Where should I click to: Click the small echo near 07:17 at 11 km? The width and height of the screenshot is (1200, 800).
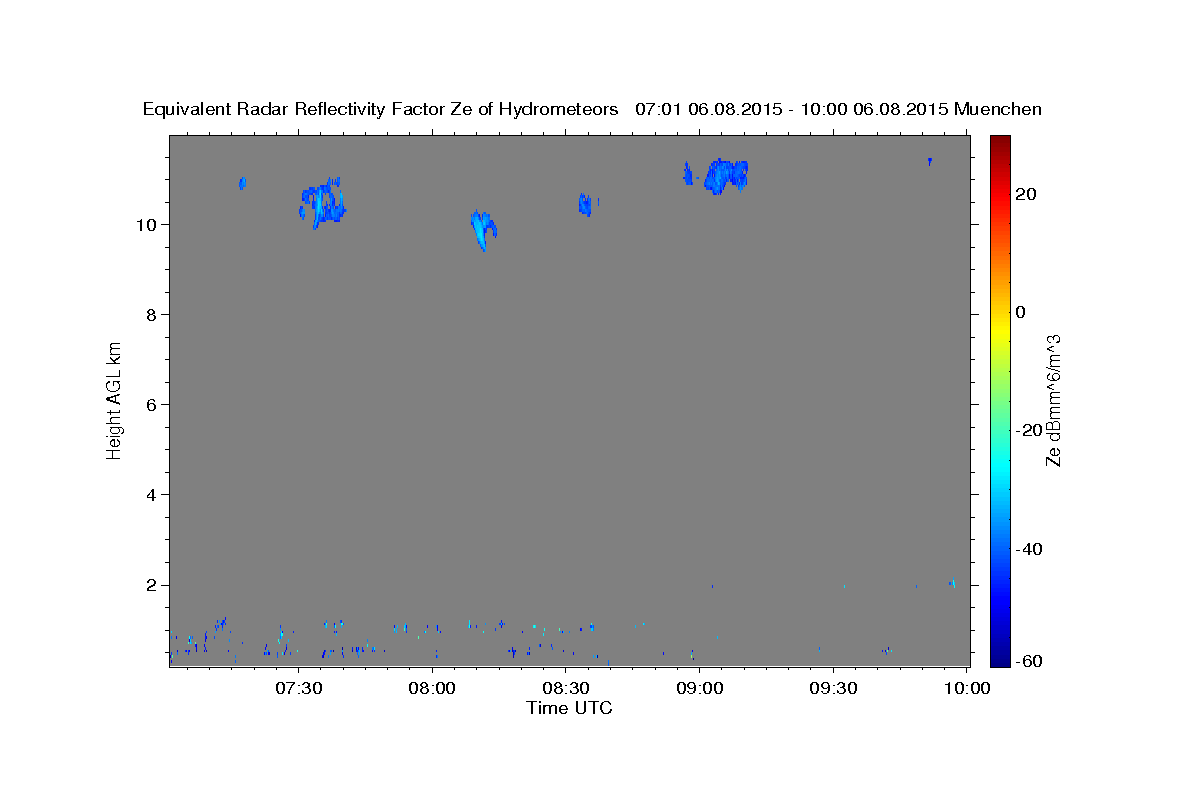[x=242, y=183]
